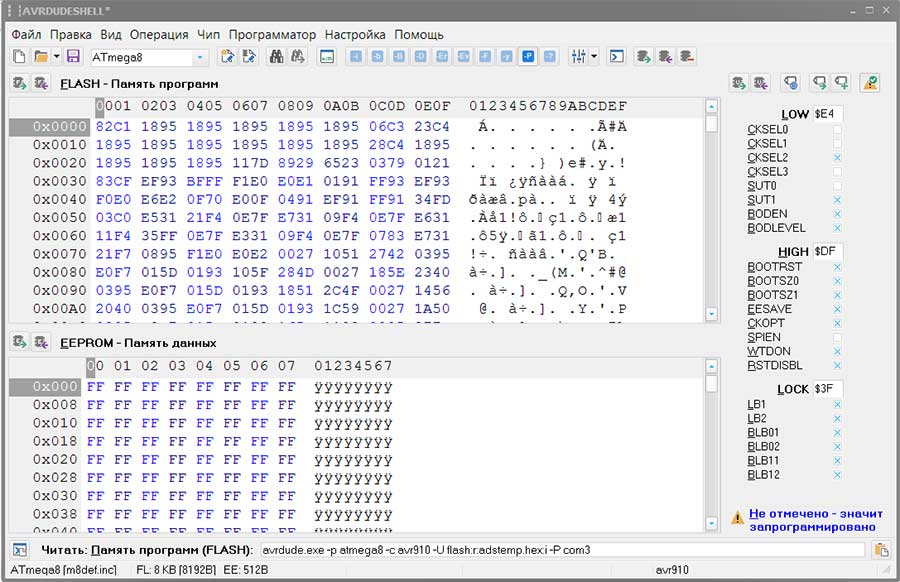Image resolution: width=900 pixels, height=582 pixels.
Task: Click the hex window icon in the toolbar
Action: [x=327, y=56]
